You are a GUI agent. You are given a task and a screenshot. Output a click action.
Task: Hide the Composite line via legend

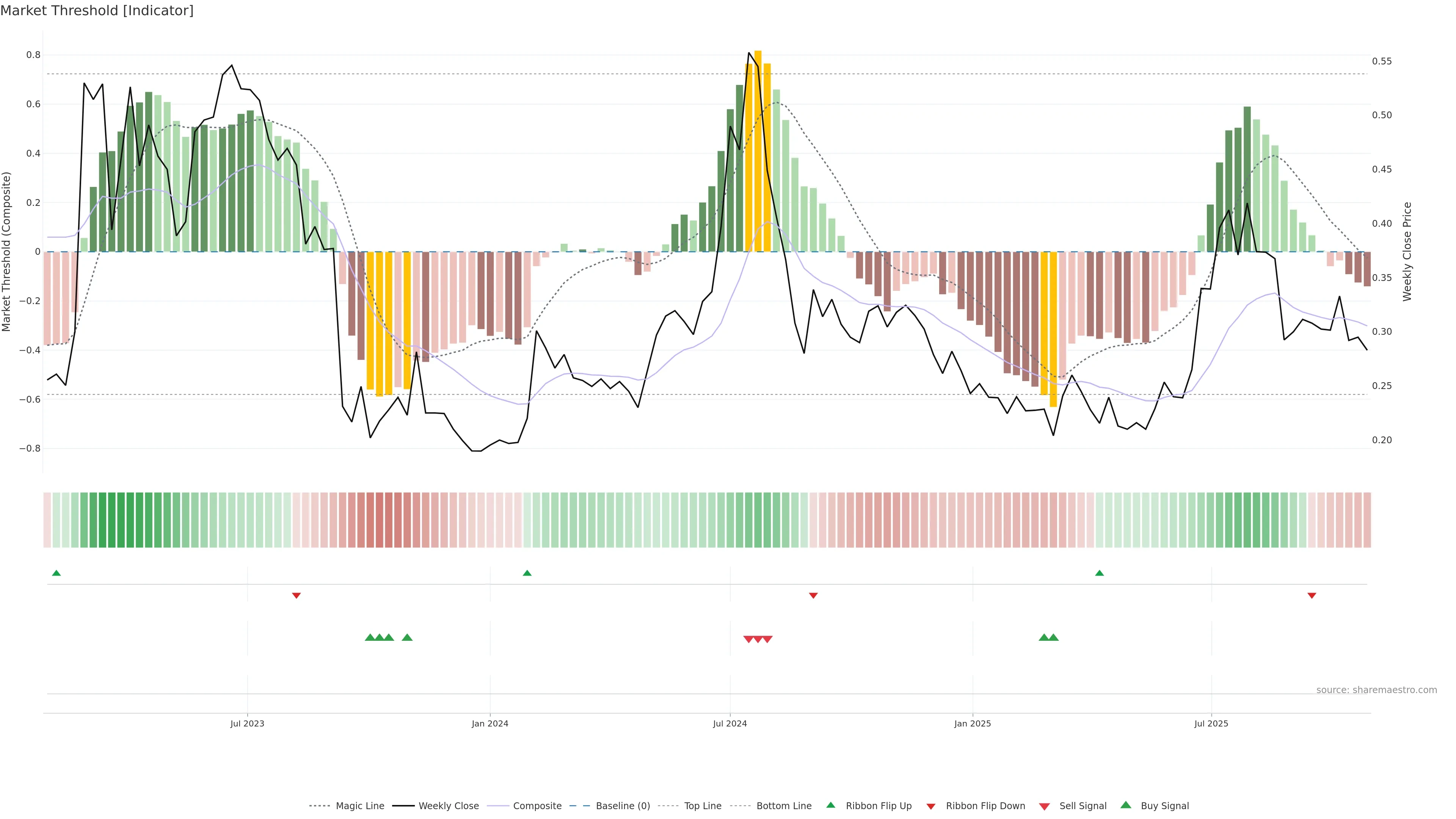pyautogui.click(x=537, y=806)
